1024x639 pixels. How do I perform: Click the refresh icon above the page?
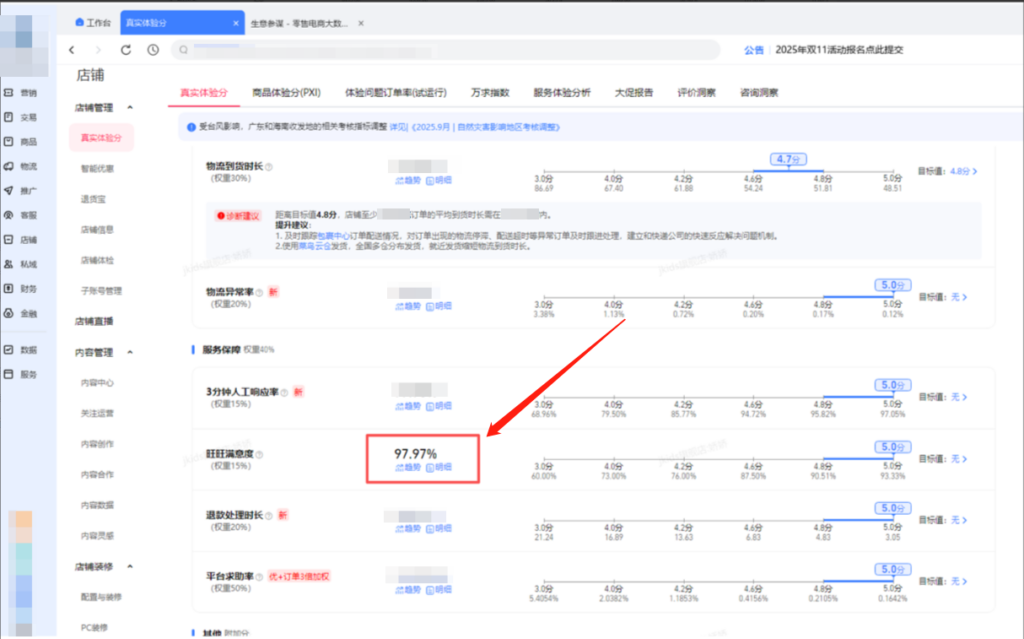click(x=124, y=50)
